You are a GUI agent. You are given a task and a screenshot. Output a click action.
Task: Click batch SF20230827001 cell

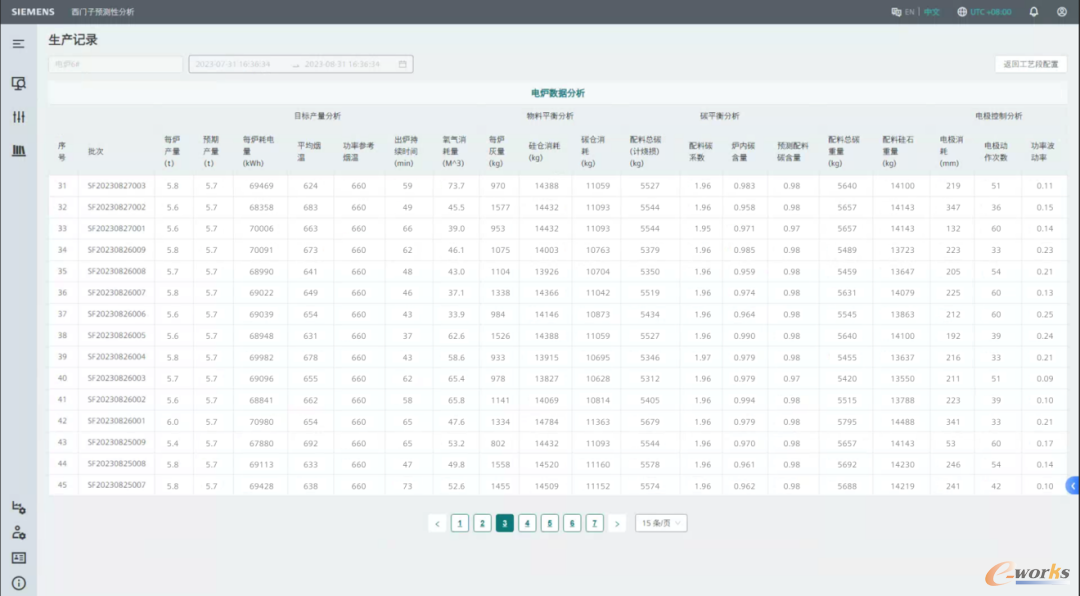(116, 228)
